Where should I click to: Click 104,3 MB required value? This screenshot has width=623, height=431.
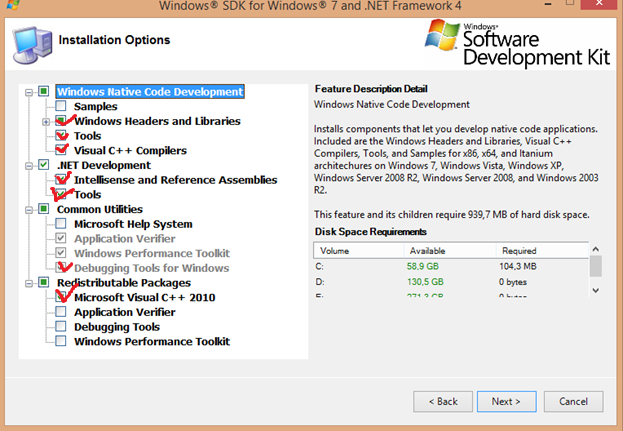click(518, 266)
